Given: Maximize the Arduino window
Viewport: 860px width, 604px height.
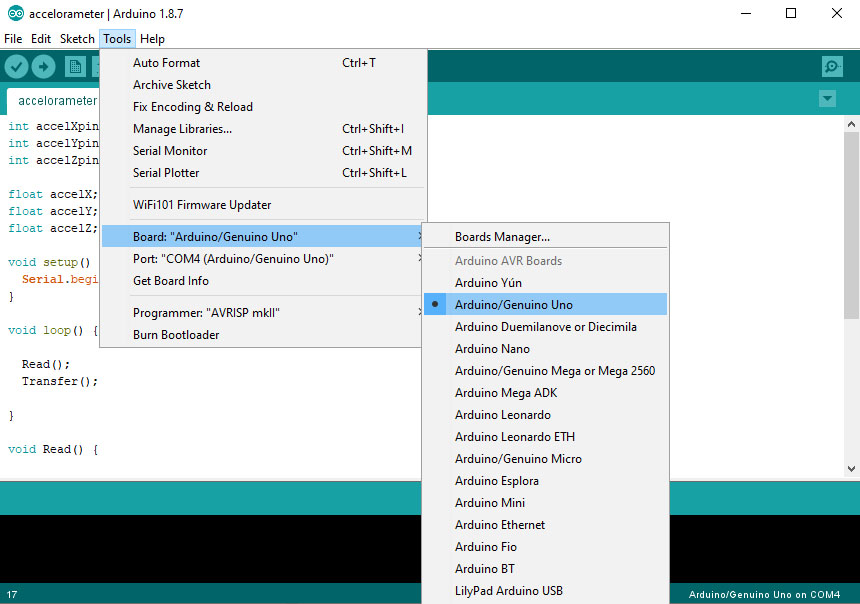Looking at the screenshot, I should tap(791, 13).
